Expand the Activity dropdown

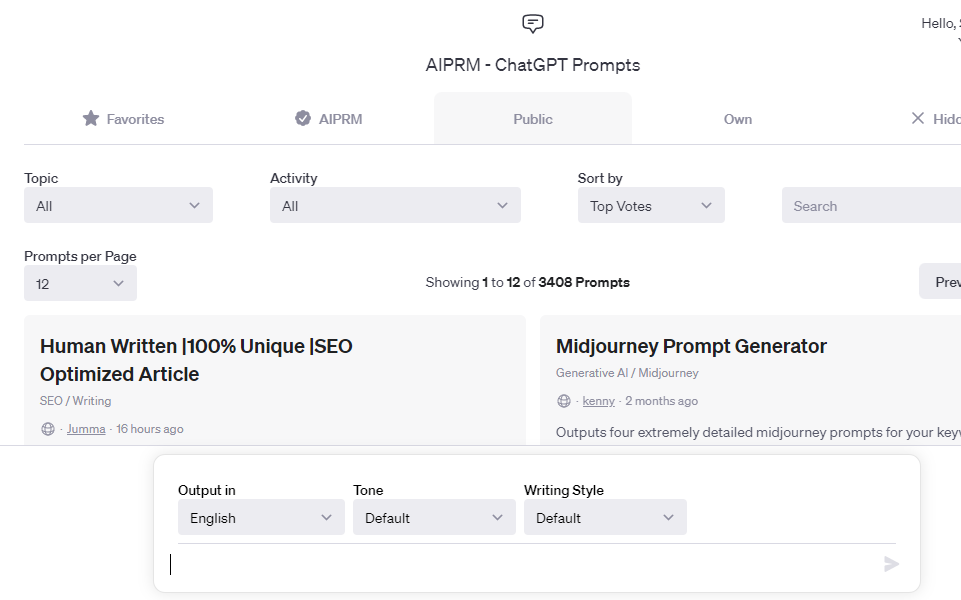395,205
